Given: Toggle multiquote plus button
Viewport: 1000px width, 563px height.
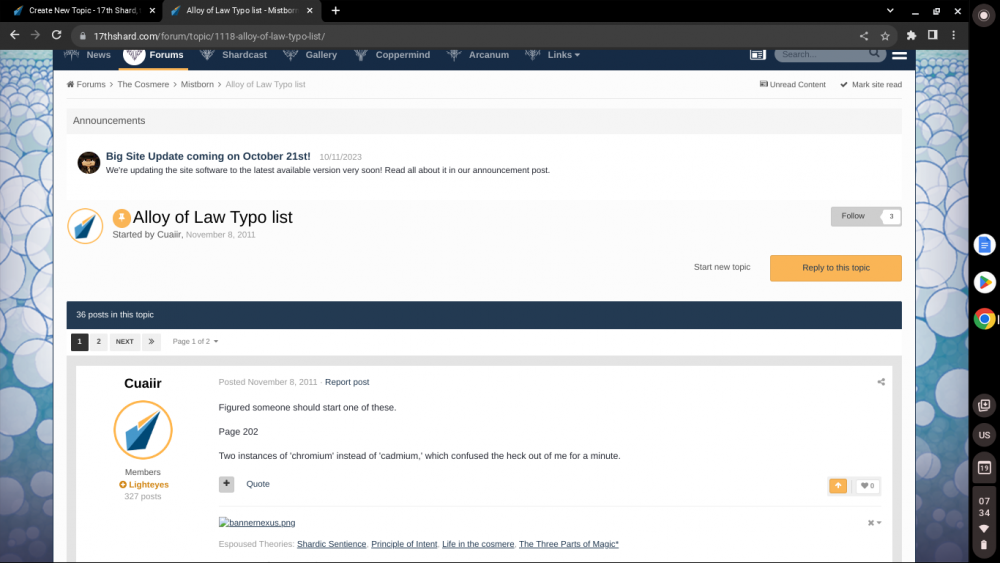Looking at the screenshot, I should pos(226,484).
